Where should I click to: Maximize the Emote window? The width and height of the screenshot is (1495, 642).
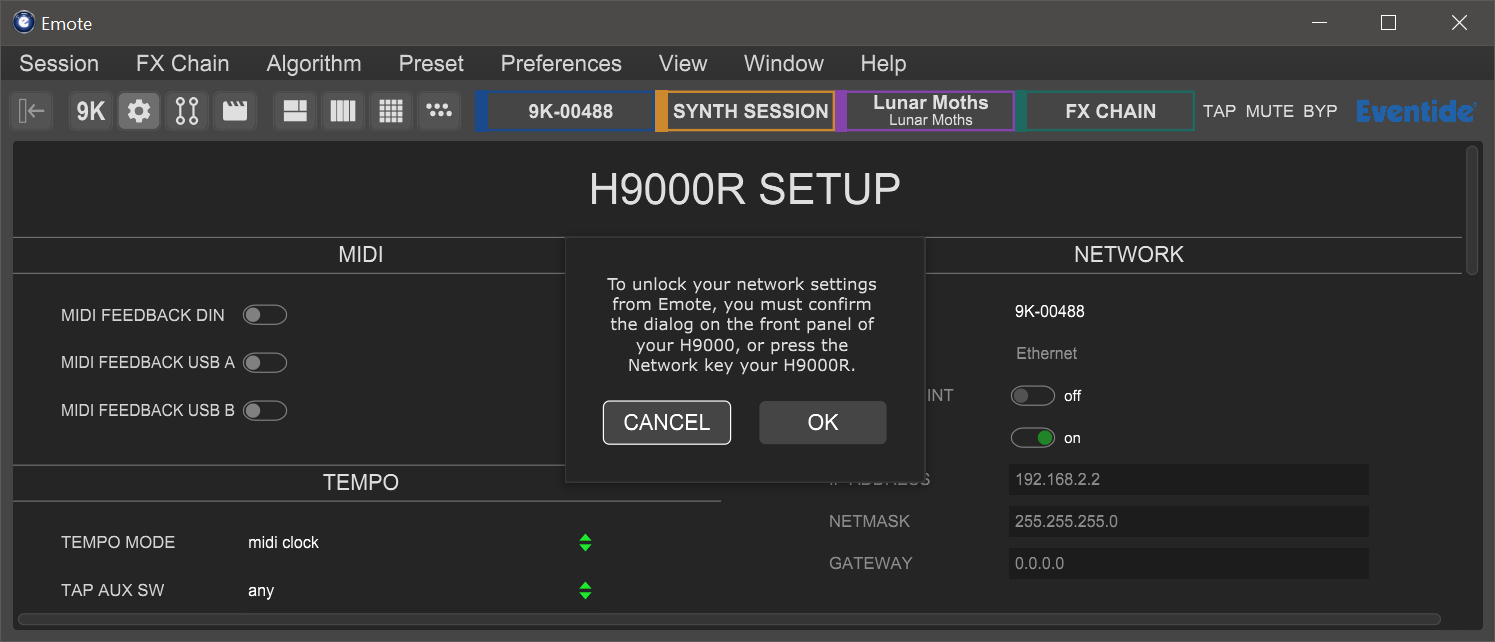(x=1388, y=22)
